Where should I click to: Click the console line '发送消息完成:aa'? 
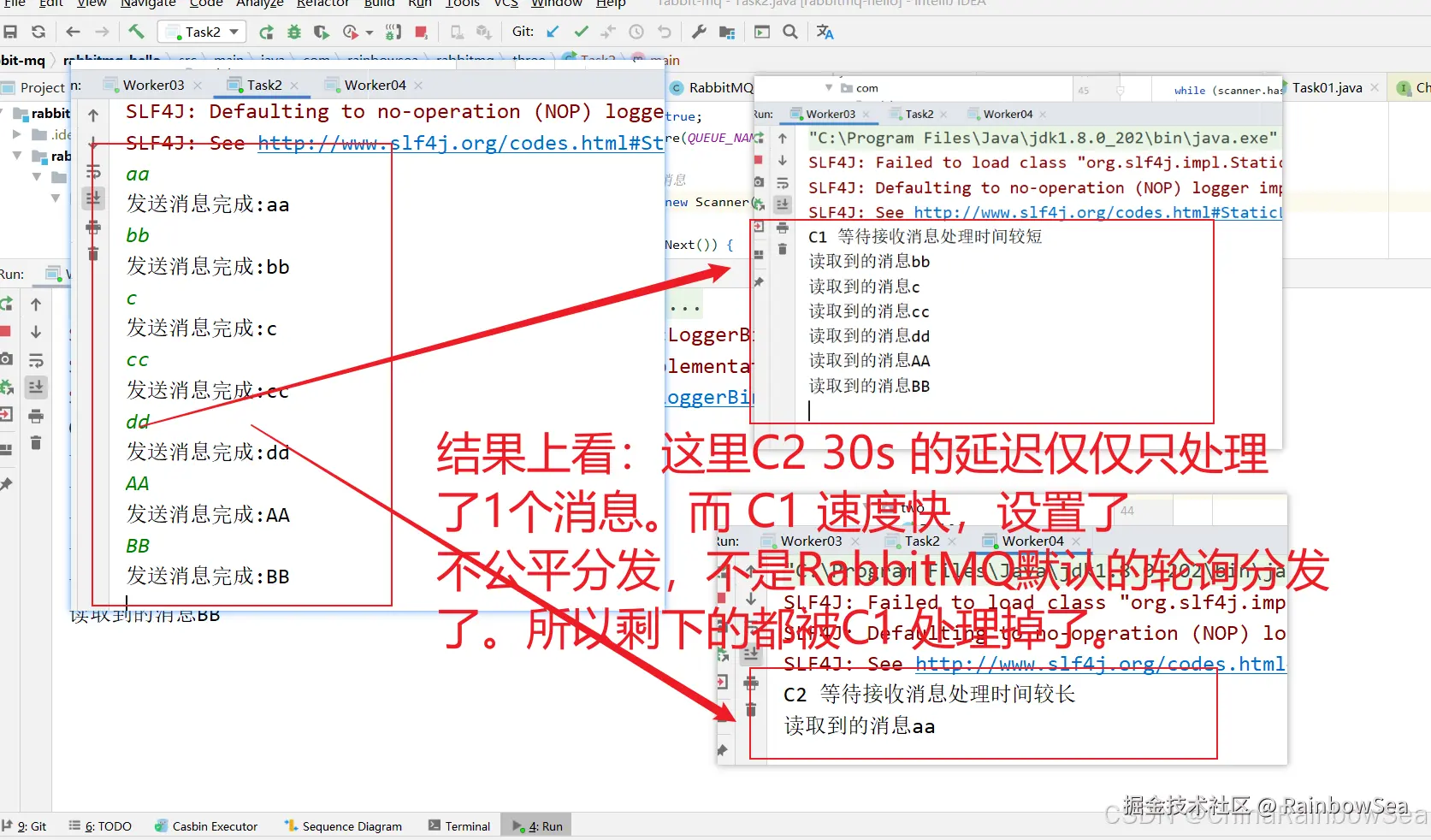(208, 204)
